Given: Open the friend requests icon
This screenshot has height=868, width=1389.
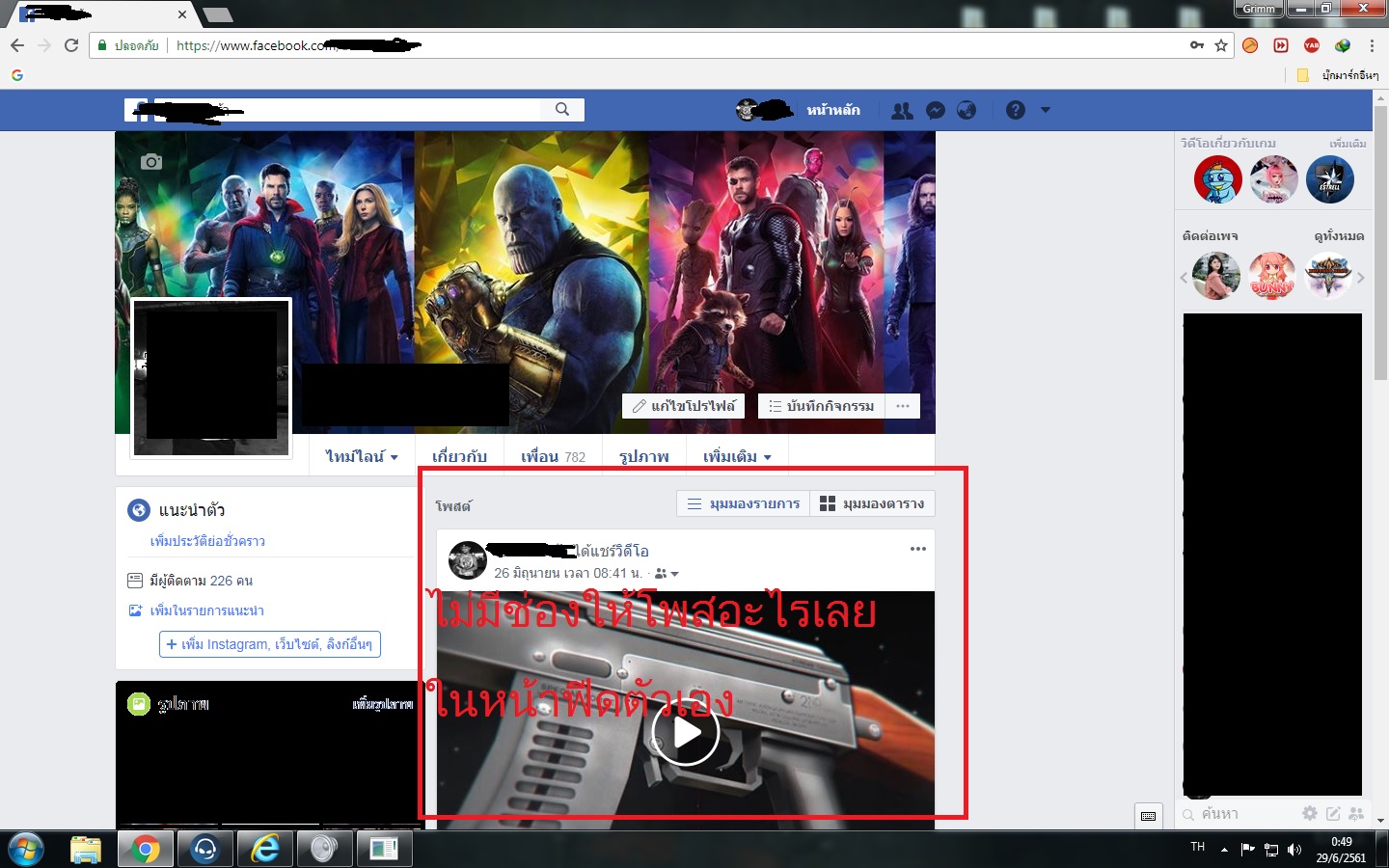Looking at the screenshot, I should 902,111.
